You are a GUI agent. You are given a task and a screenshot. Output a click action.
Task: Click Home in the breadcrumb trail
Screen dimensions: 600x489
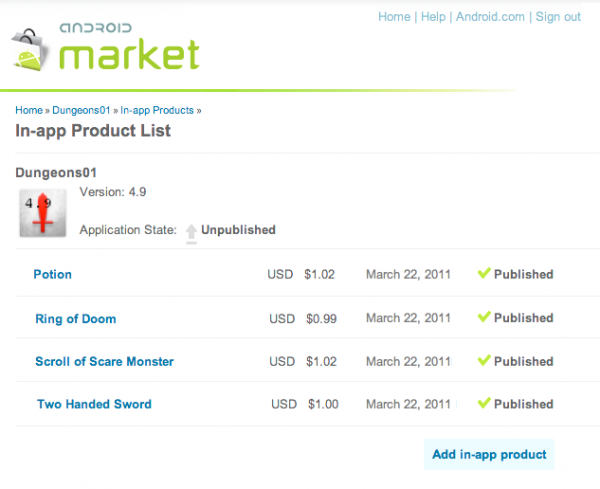29,110
